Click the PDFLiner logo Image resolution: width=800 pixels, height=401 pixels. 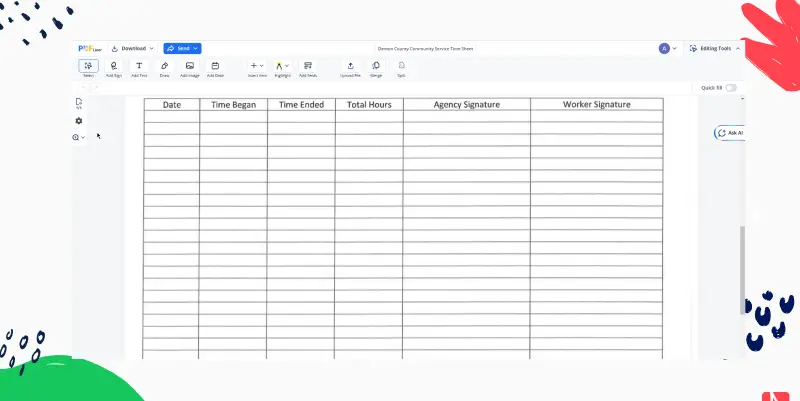coord(90,48)
